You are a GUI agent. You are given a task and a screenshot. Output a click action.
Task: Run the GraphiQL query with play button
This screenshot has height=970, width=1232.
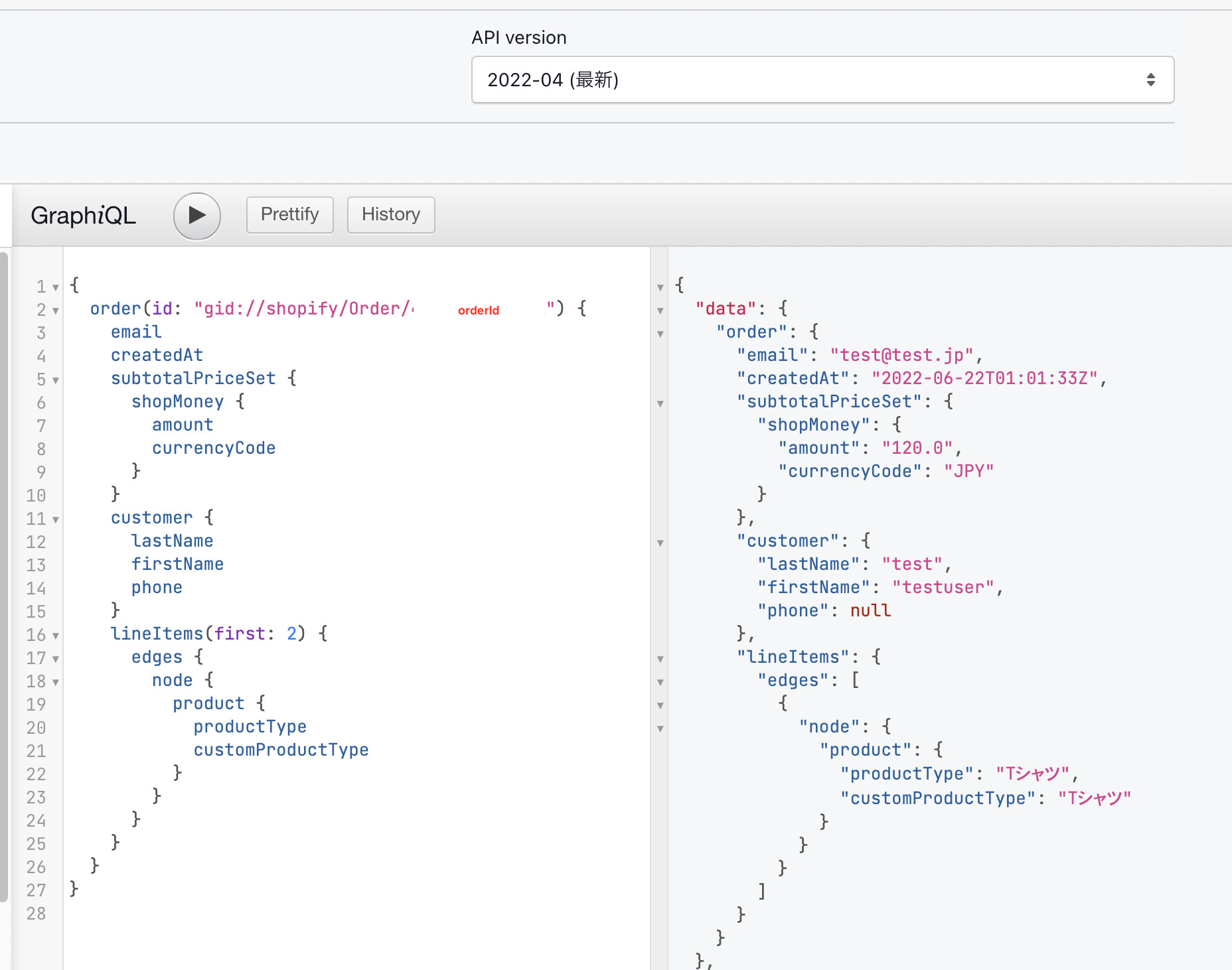(196, 216)
